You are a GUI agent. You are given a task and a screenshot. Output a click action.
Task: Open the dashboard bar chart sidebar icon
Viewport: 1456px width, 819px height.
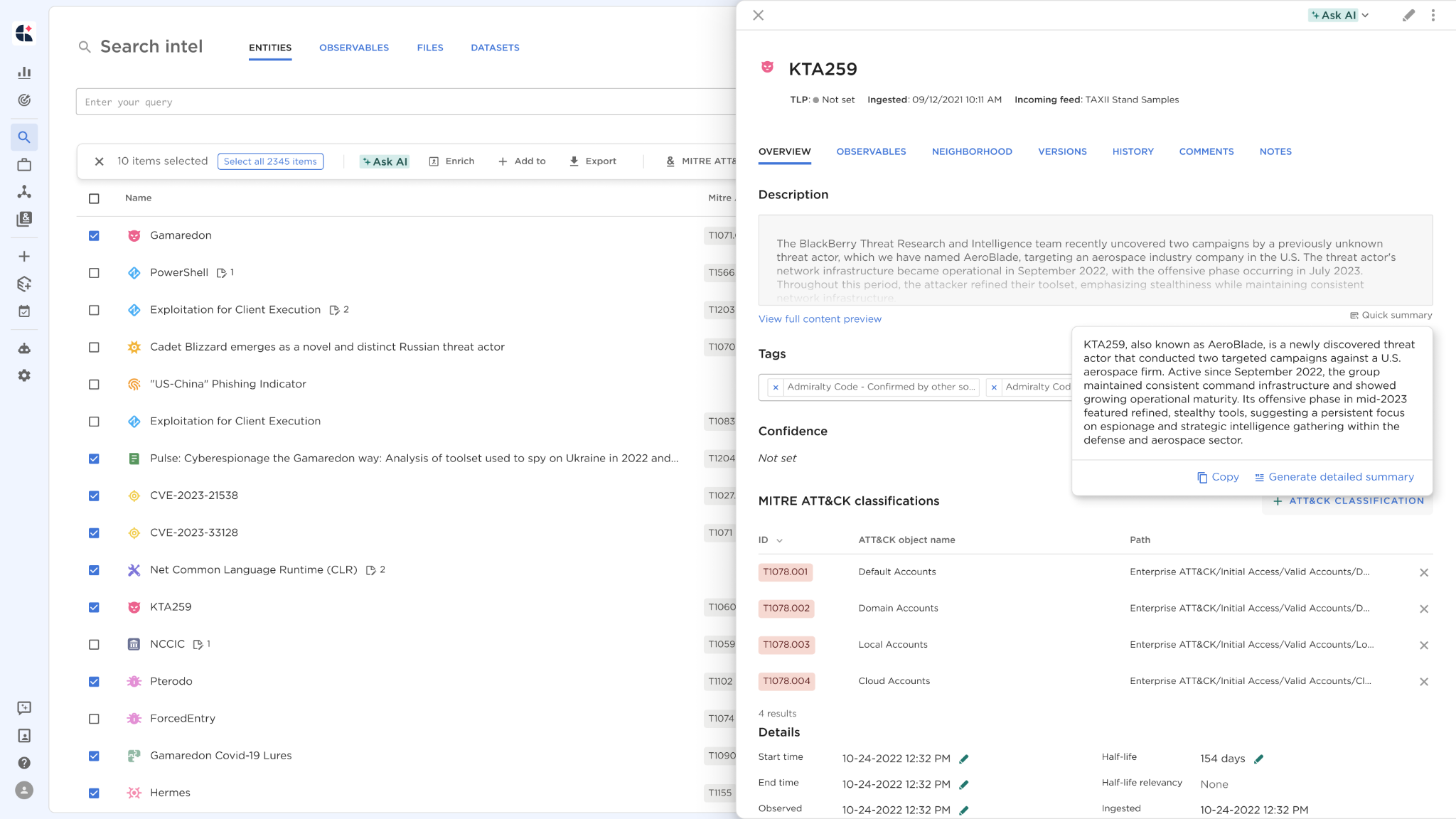24,73
